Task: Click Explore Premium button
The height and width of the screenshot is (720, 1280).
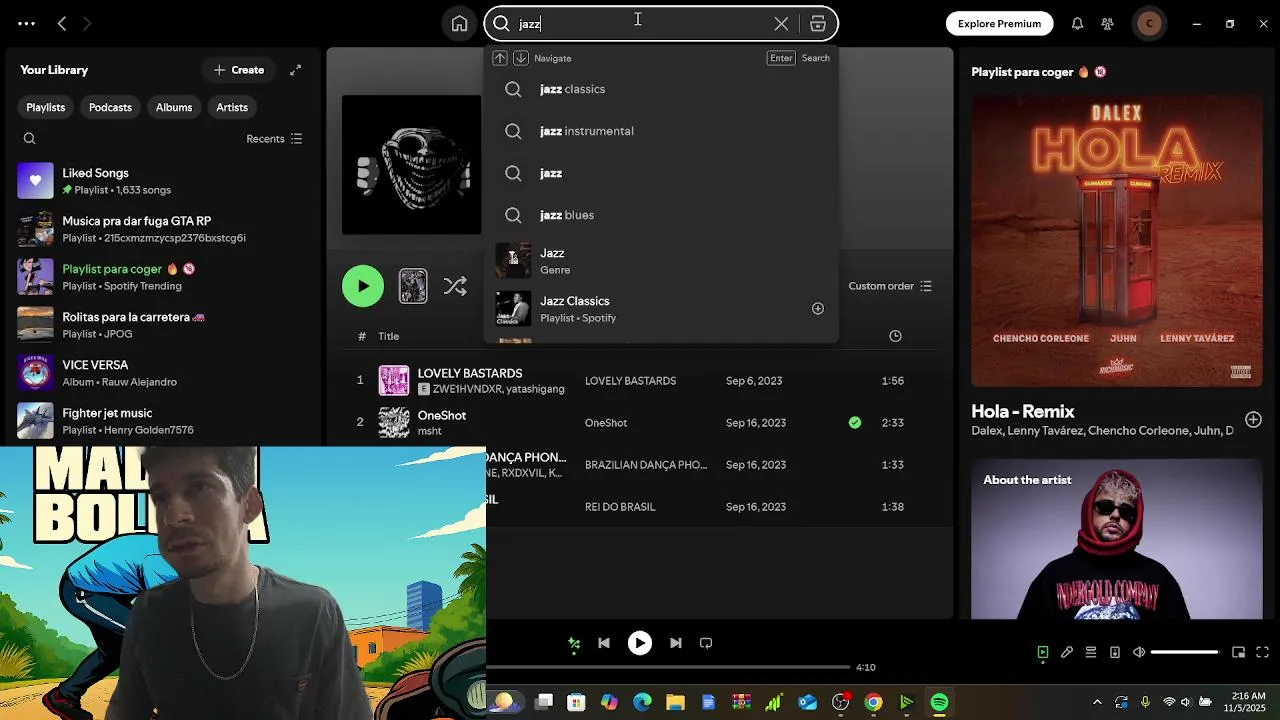Action: (999, 23)
